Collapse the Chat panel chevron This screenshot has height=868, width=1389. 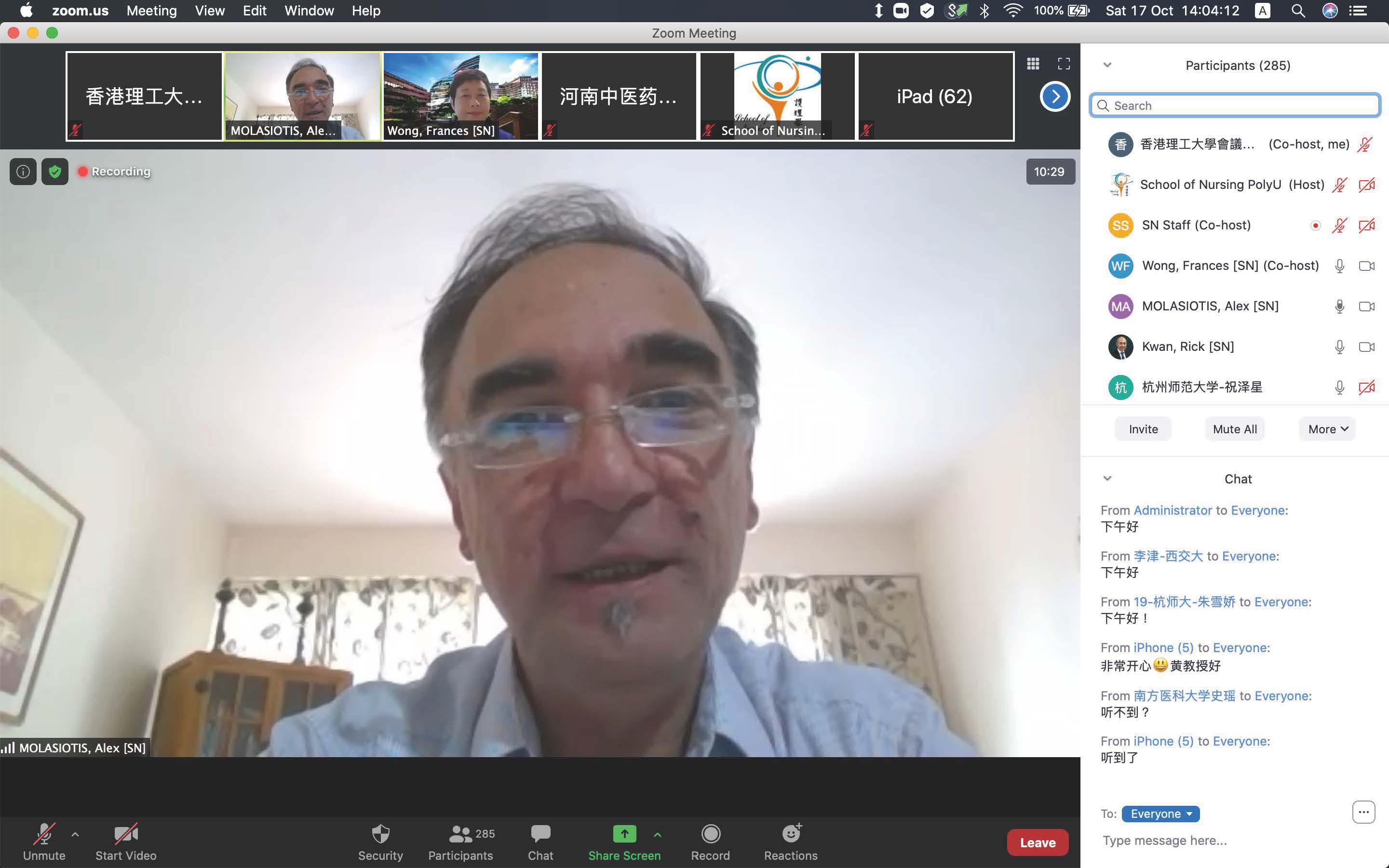tap(1107, 478)
